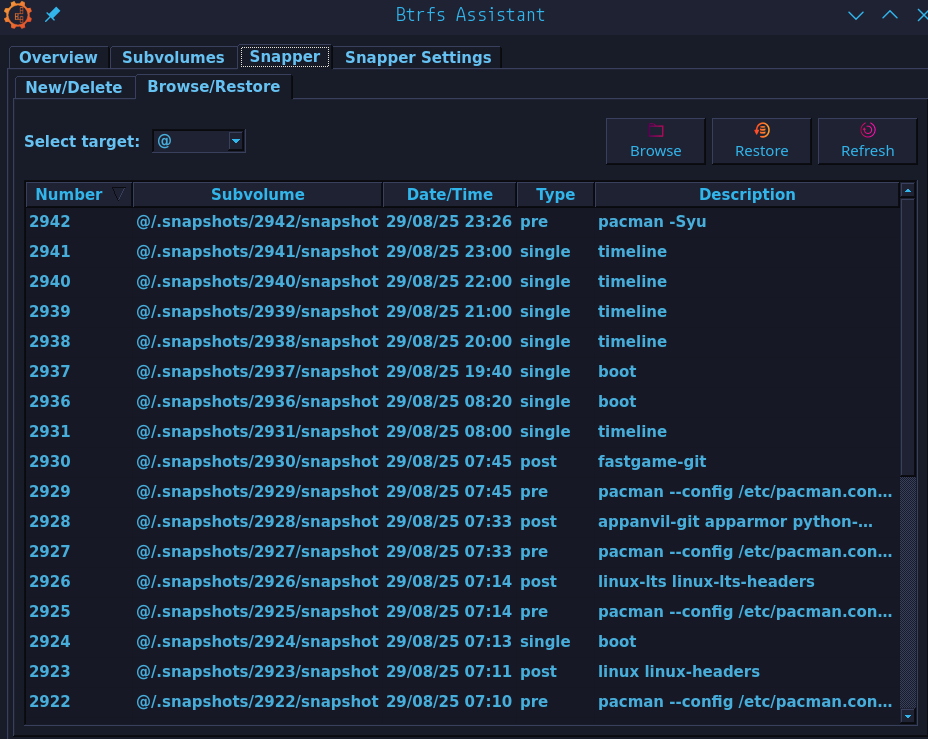Screen dimensions: 928x739
Task: Select the Snapper tab
Action: pos(285,57)
